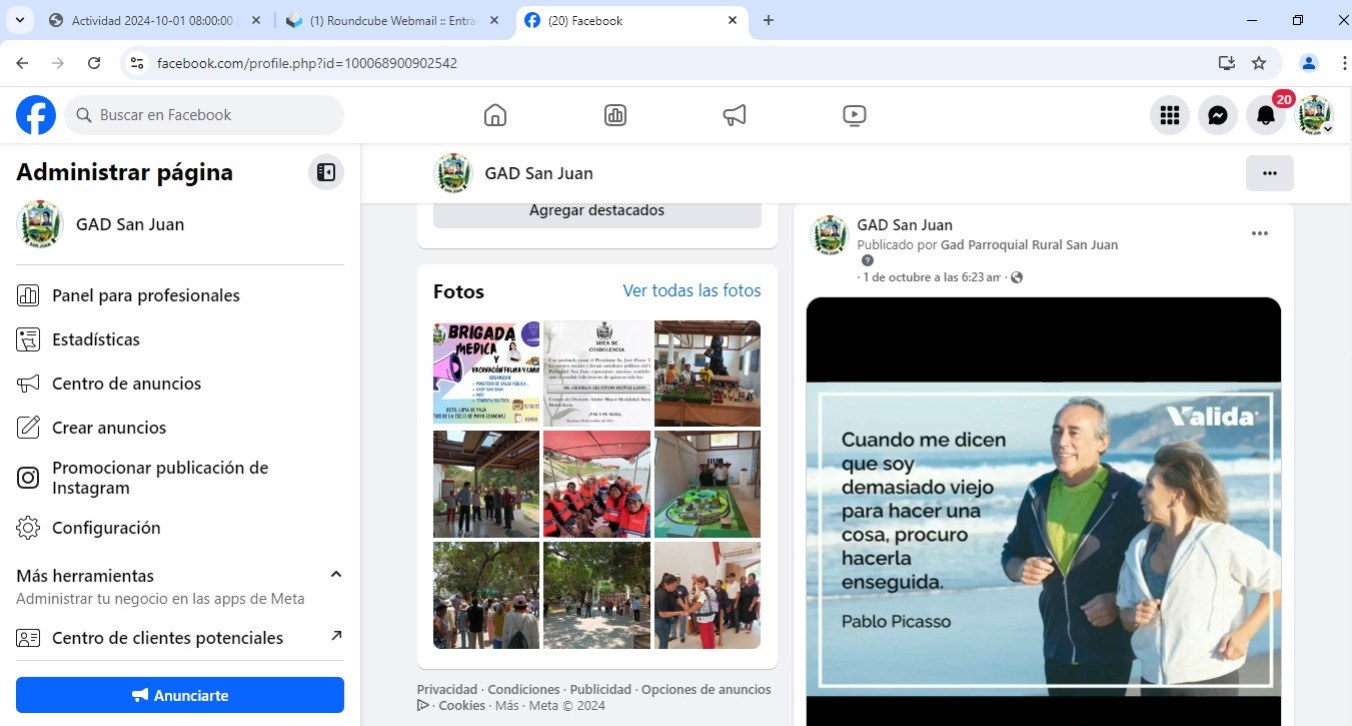Open the apps grid menu icon
Screen dimensions: 1352x726
tap(1169, 116)
